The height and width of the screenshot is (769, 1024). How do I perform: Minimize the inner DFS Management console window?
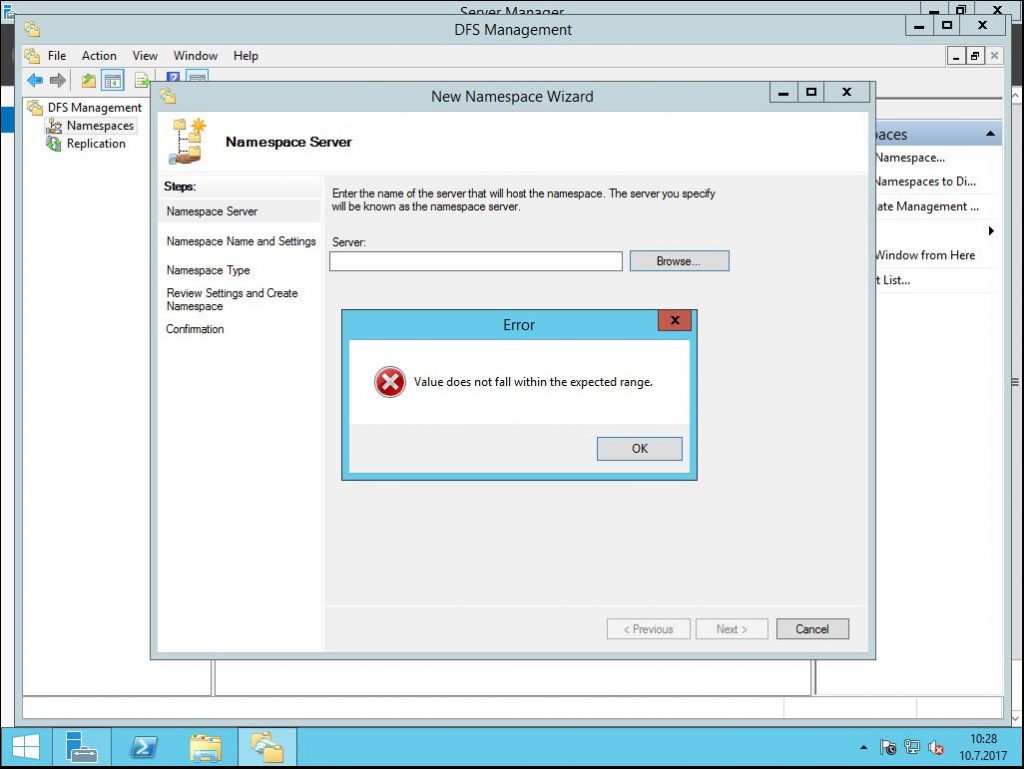point(956,56)
